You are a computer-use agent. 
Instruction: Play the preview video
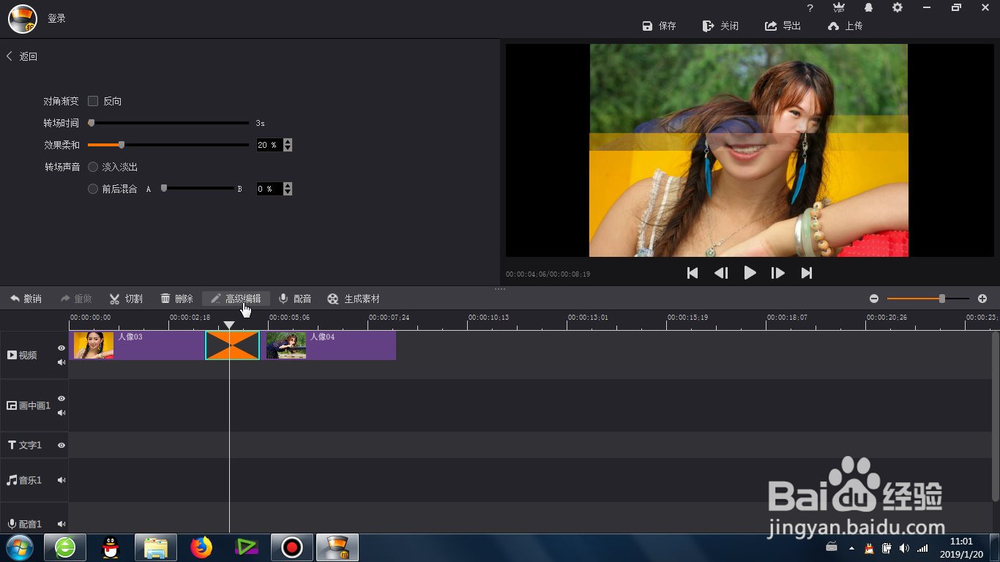coord(750,273)
